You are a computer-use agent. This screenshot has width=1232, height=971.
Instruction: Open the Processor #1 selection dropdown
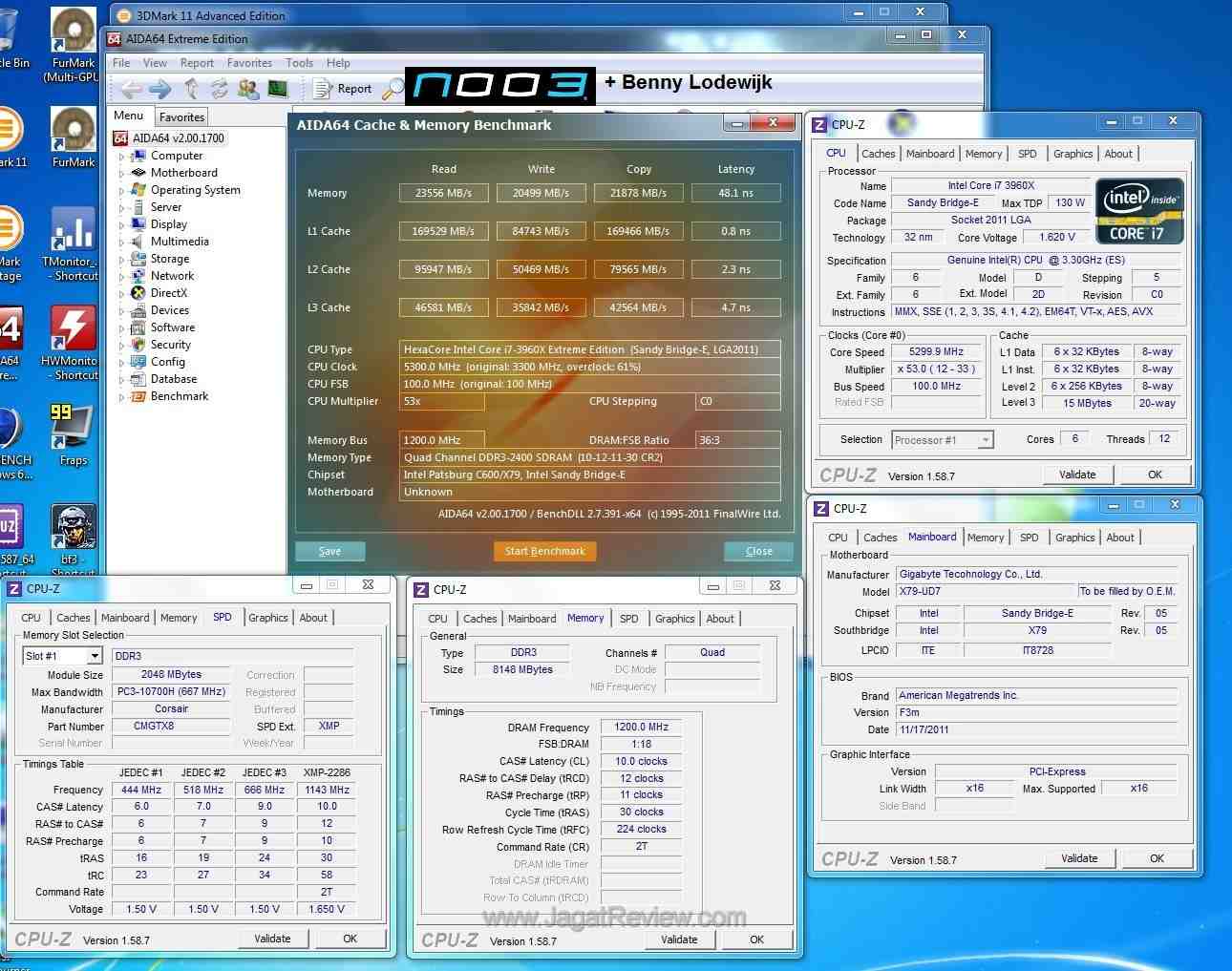click(985, 440)
